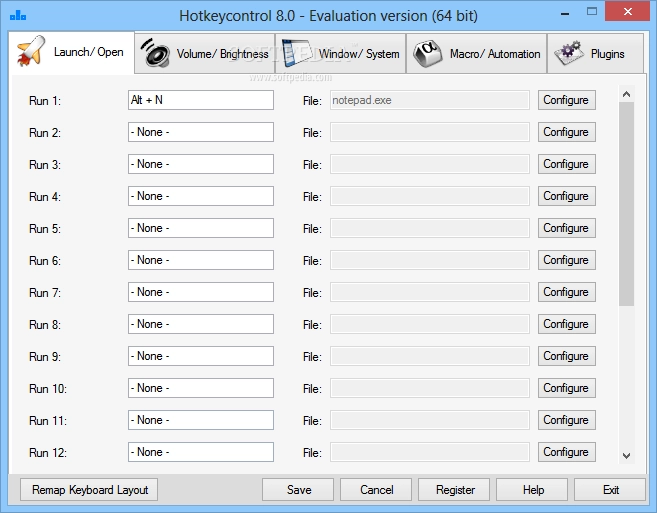Click Configure for Run 2
The height and width of the screenshot is (513, 657).
(x=566, y=132)
